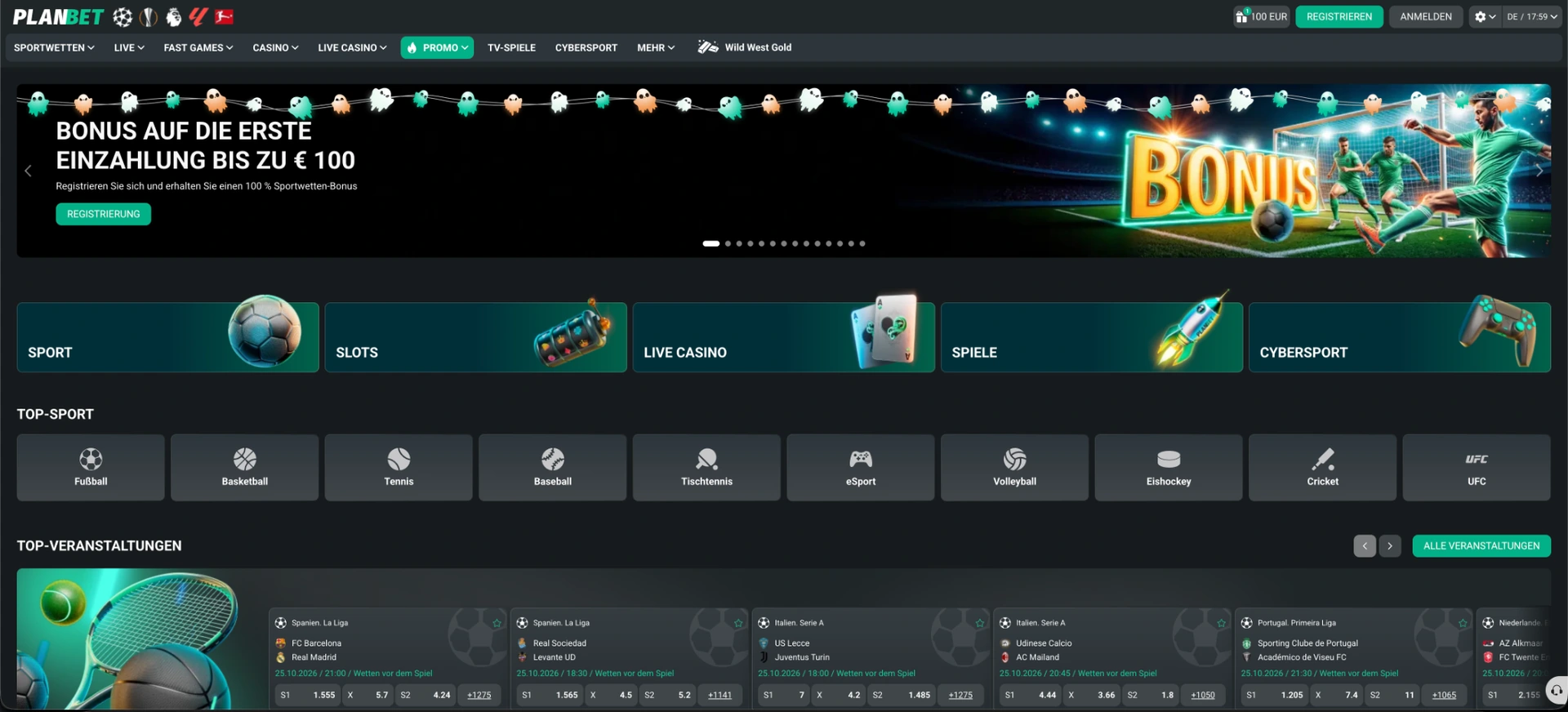Favorite the Real Sociedad vs Levante match

pyautogui.click(x=738, y=623)
